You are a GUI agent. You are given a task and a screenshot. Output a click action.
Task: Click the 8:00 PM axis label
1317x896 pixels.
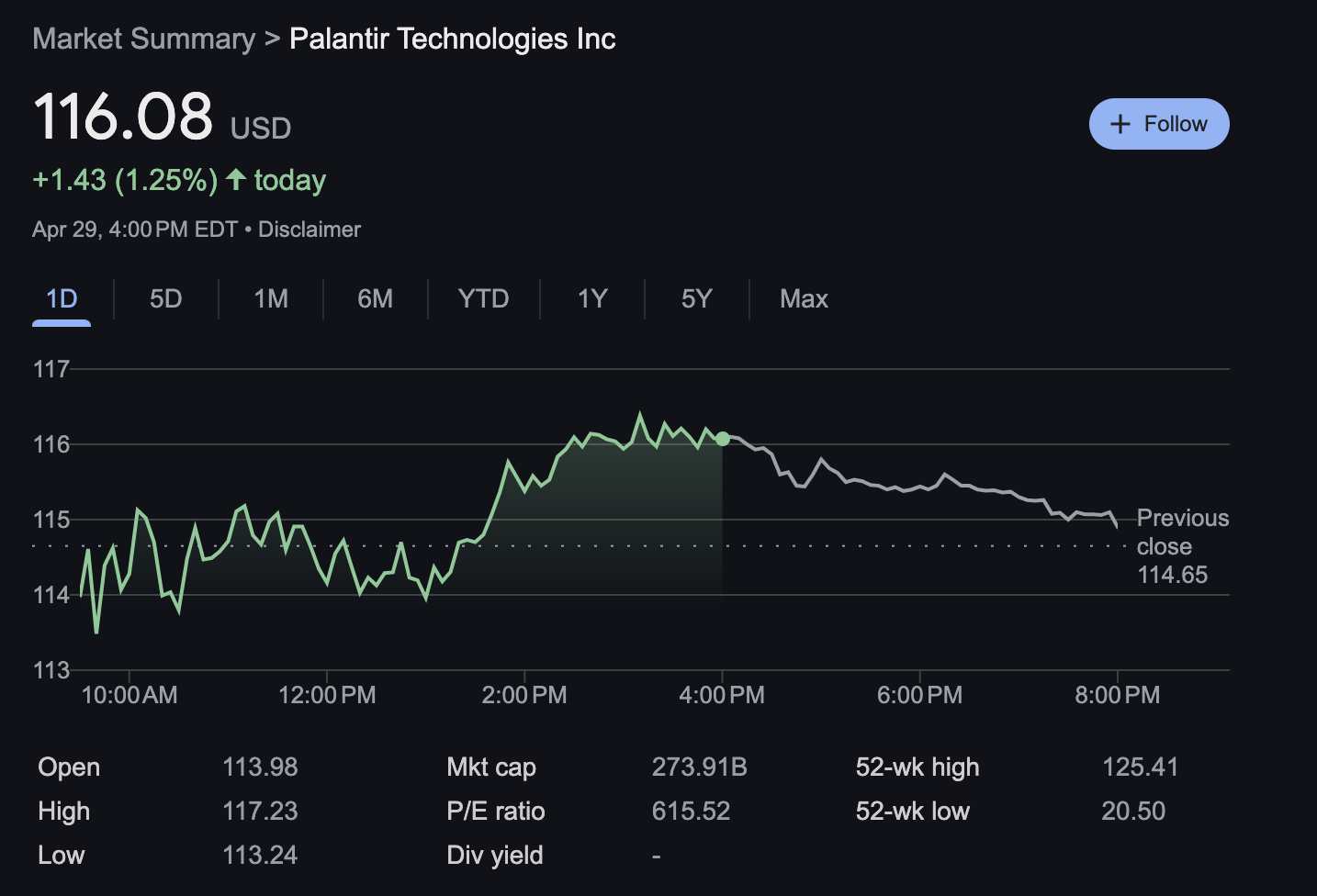click(x=1118, y=695)
